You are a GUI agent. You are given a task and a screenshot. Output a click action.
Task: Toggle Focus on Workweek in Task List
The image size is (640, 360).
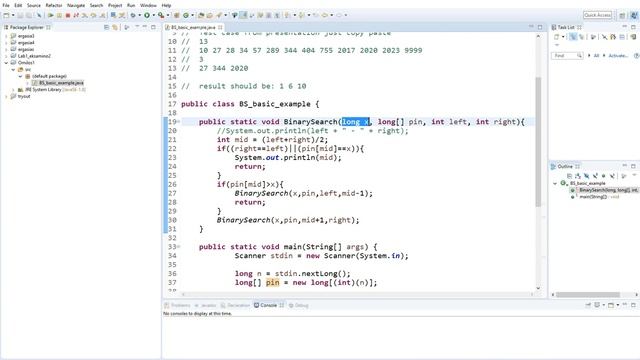593,37
